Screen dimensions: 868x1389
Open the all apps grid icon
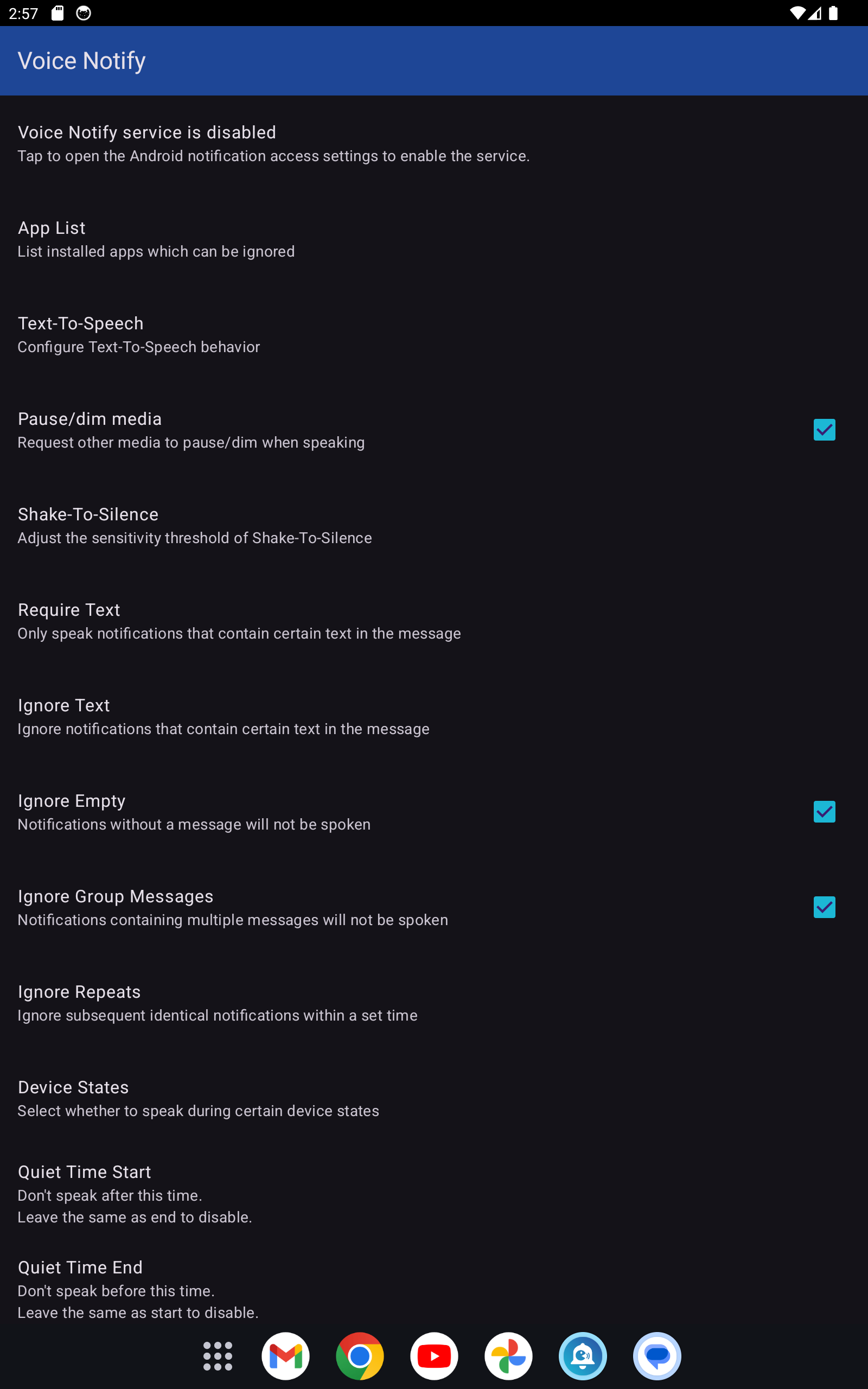(x=218, y=1356)
